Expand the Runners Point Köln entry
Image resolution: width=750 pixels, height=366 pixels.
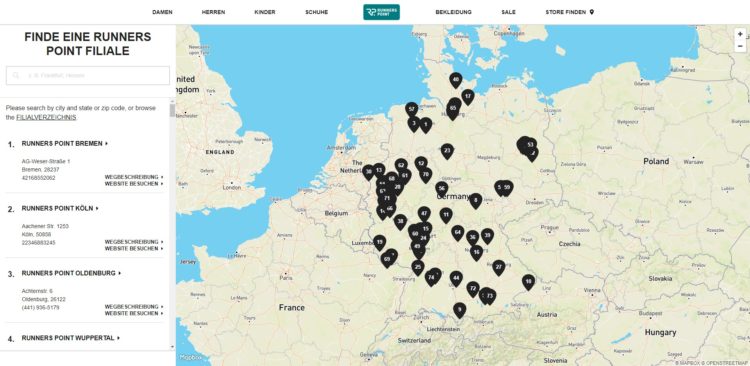tap(60, 208)
